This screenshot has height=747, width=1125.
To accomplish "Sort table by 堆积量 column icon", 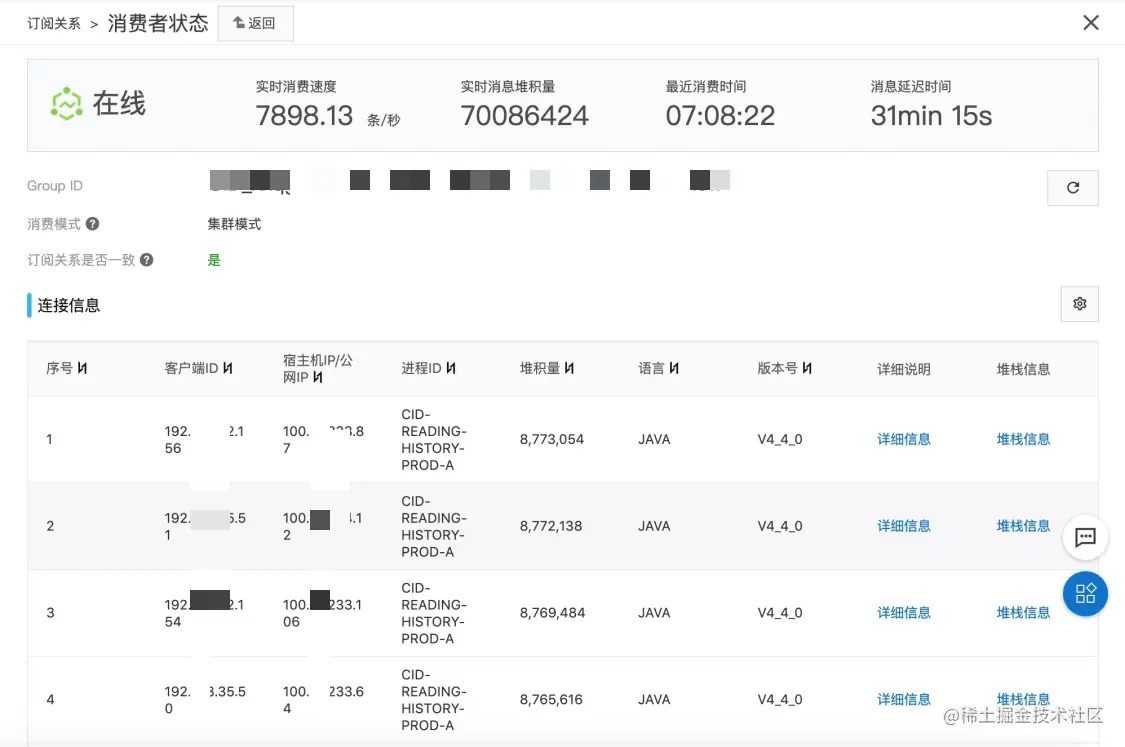I will (569, 368).
